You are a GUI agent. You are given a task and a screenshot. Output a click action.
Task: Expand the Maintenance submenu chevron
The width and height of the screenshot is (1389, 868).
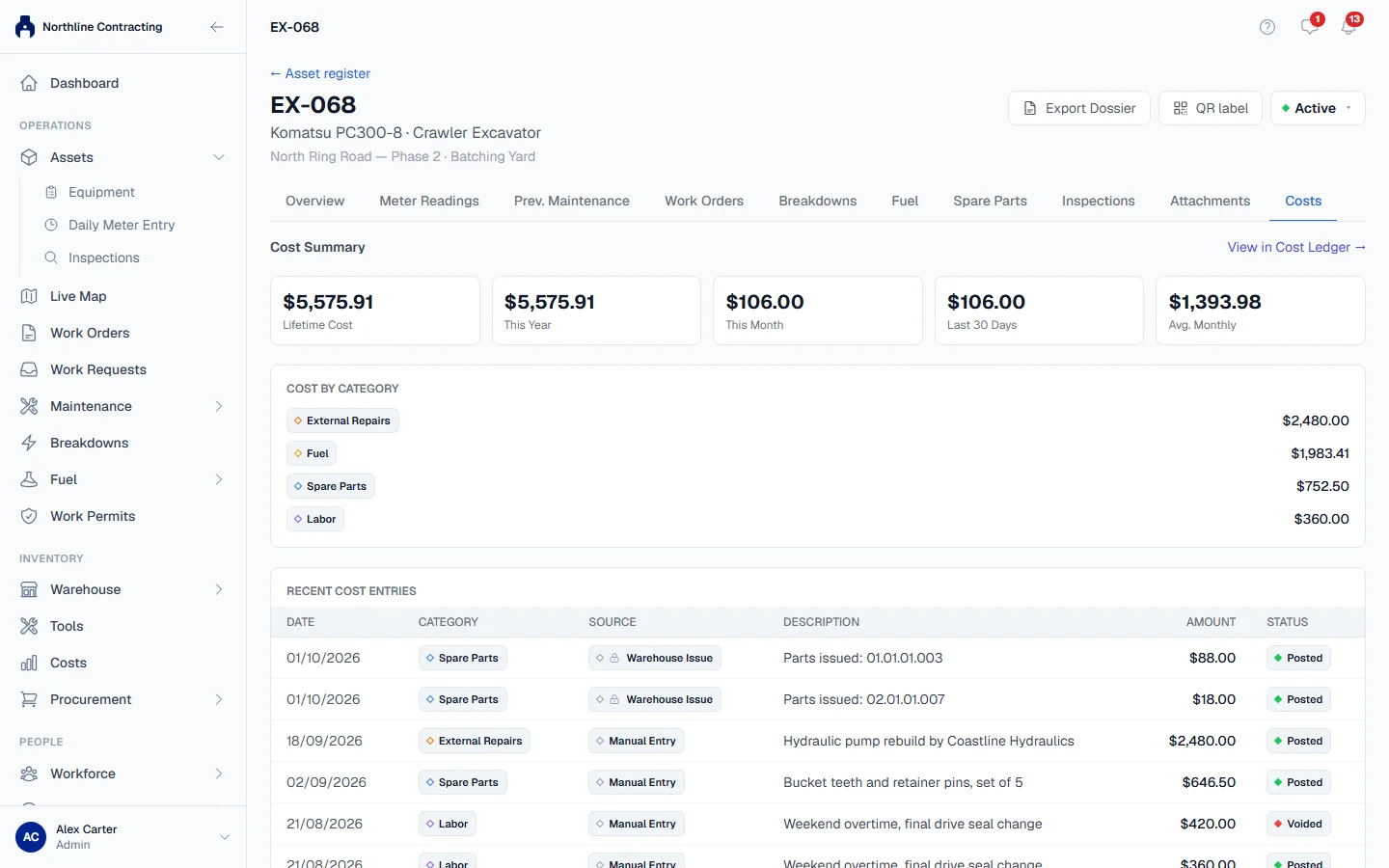coord(219,406)
